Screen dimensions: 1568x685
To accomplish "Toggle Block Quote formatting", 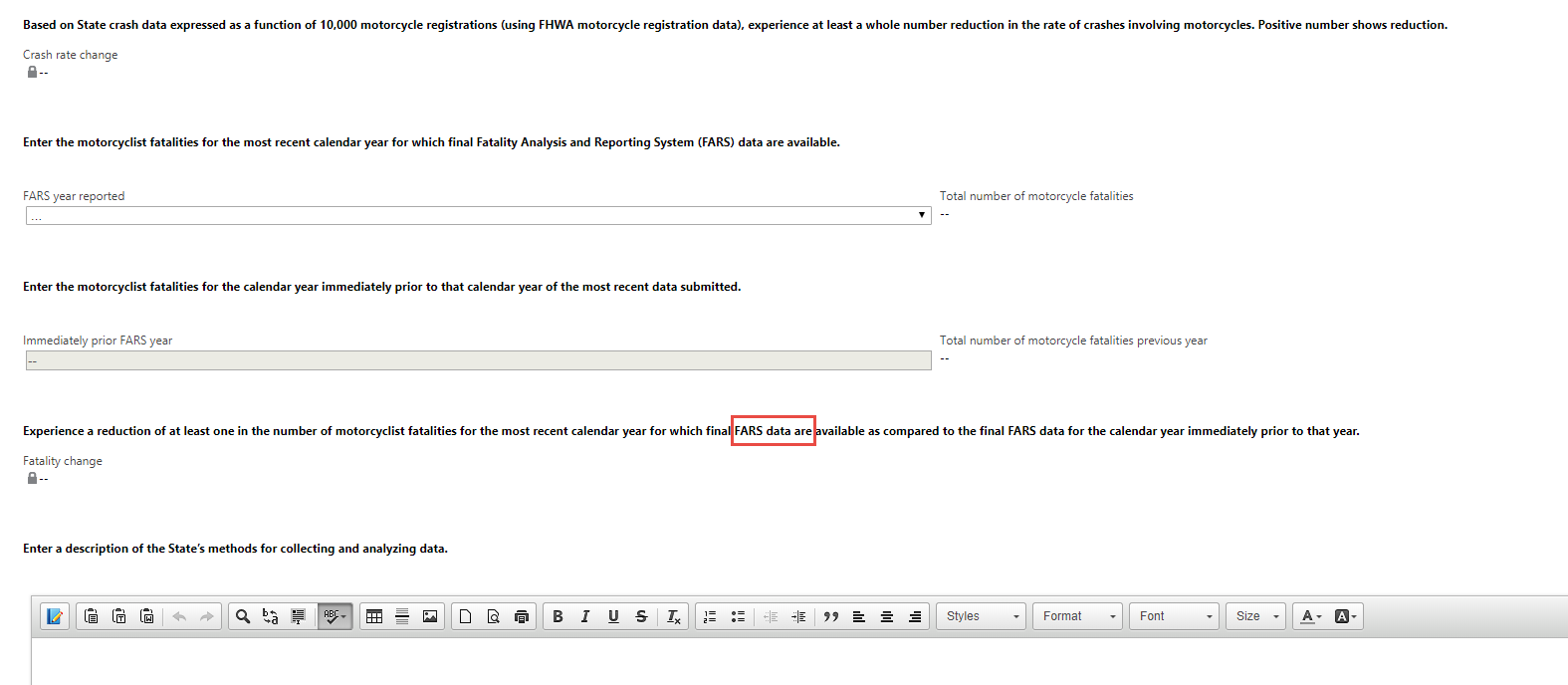I will click(x=831, y=616).
